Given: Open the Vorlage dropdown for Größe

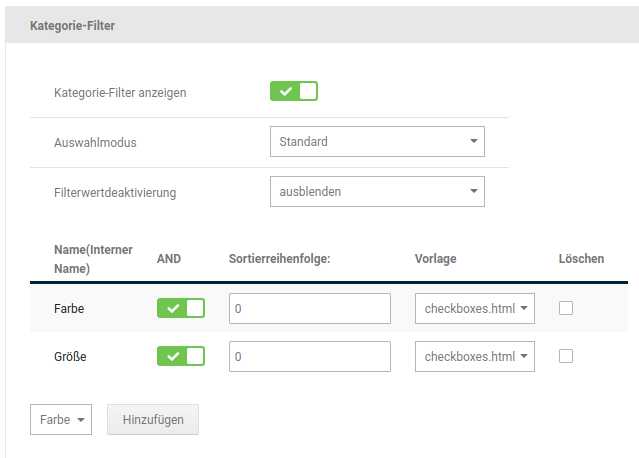Looking at the screenshot, I should click(x=475, y=356).
